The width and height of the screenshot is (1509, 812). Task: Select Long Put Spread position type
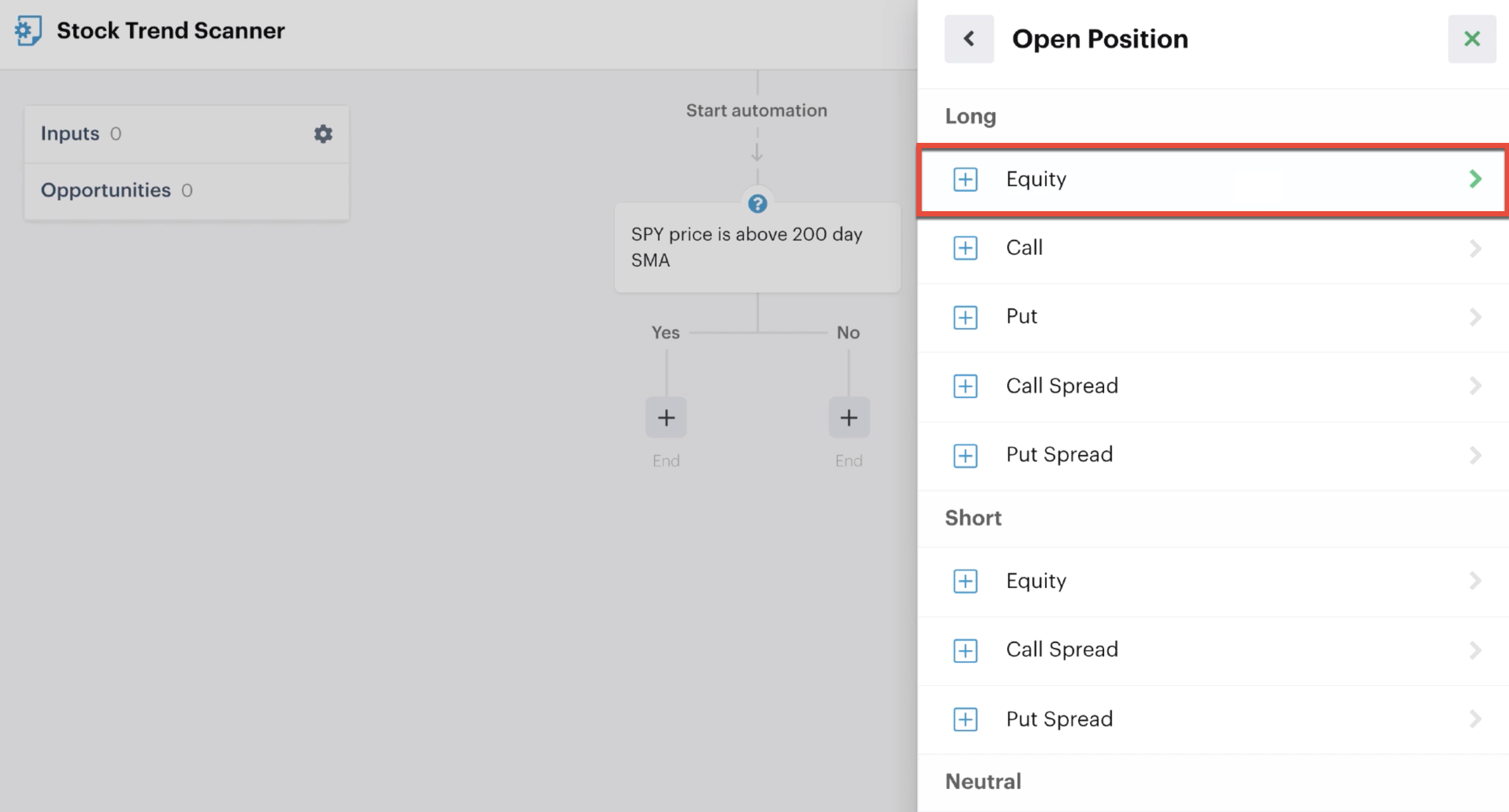(x=1213, y=455)
